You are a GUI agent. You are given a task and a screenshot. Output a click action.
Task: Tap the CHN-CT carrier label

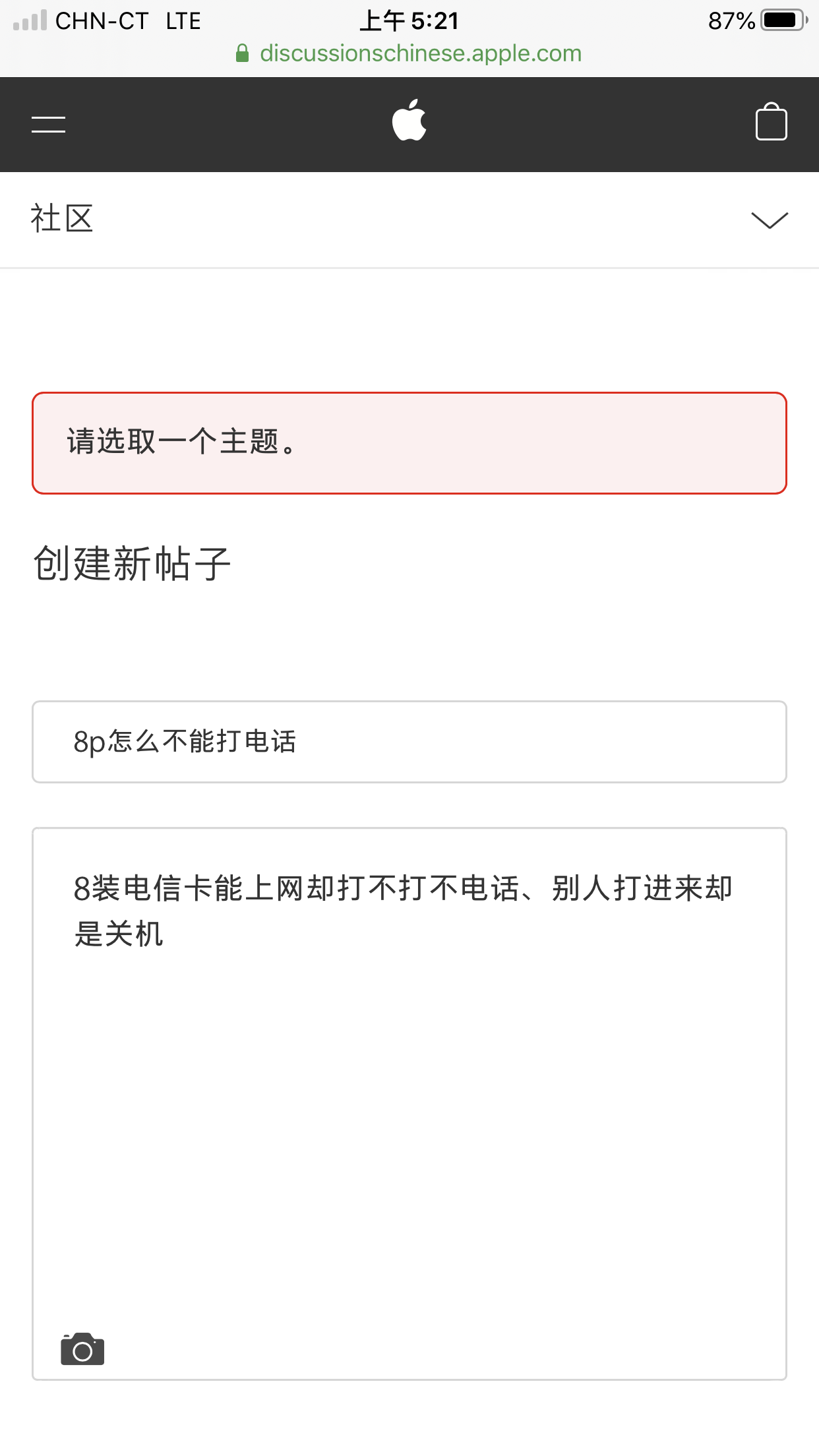(x=102, y=21)
